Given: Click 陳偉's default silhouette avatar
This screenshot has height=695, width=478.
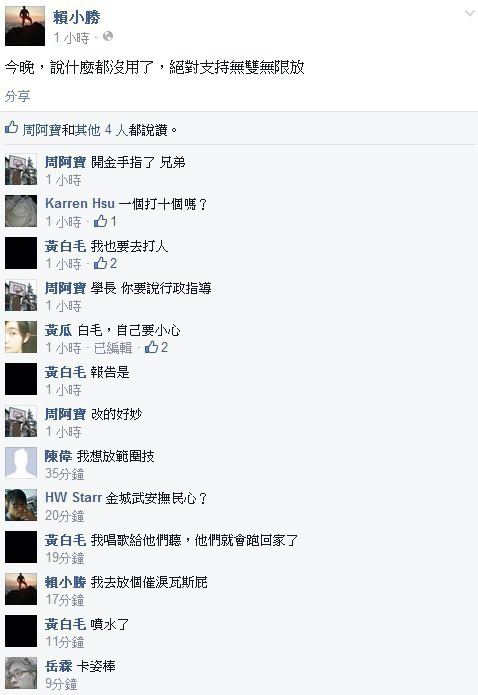Looking at the screenshot, I should pyautogui.click(x=21, y=463).
